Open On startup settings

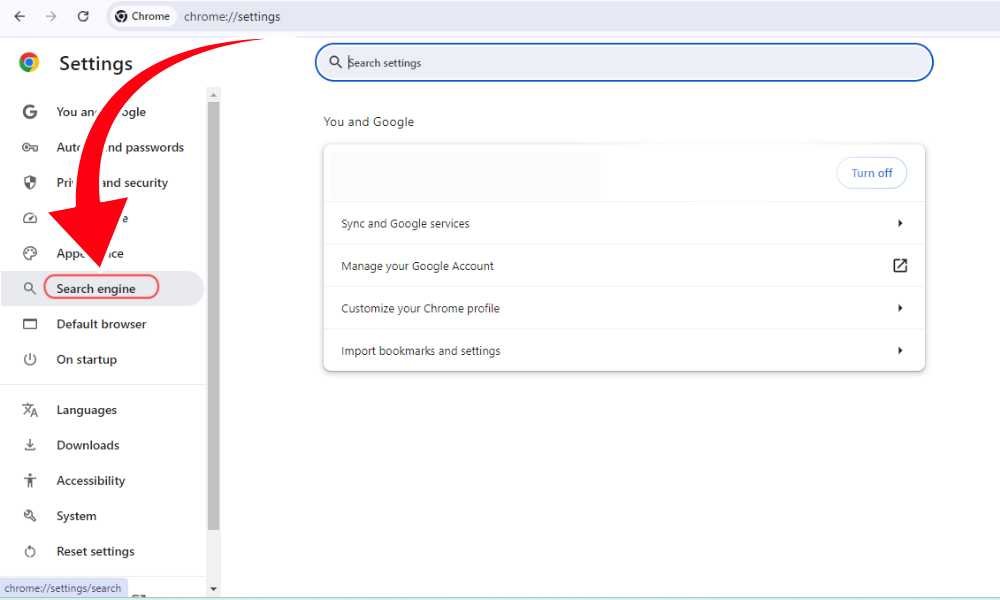pyautogui.click(x=87, y=359)
